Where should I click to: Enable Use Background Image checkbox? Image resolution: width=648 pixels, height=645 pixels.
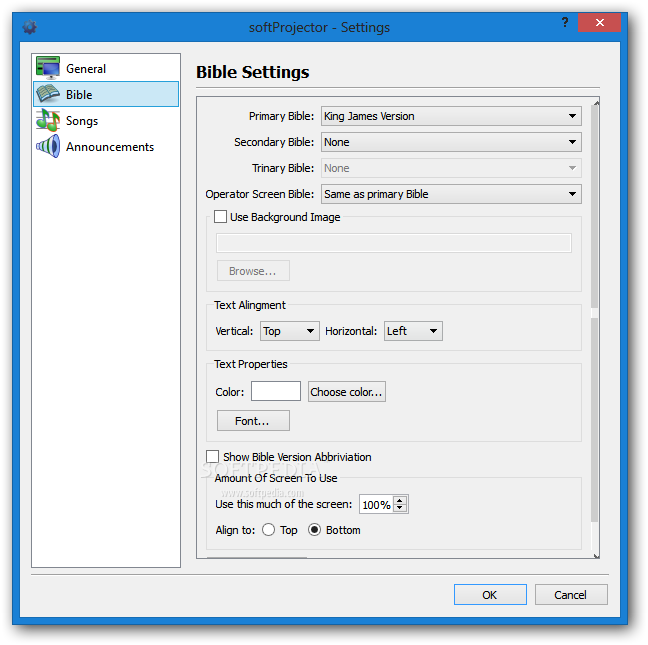click(x=220, y=217)
